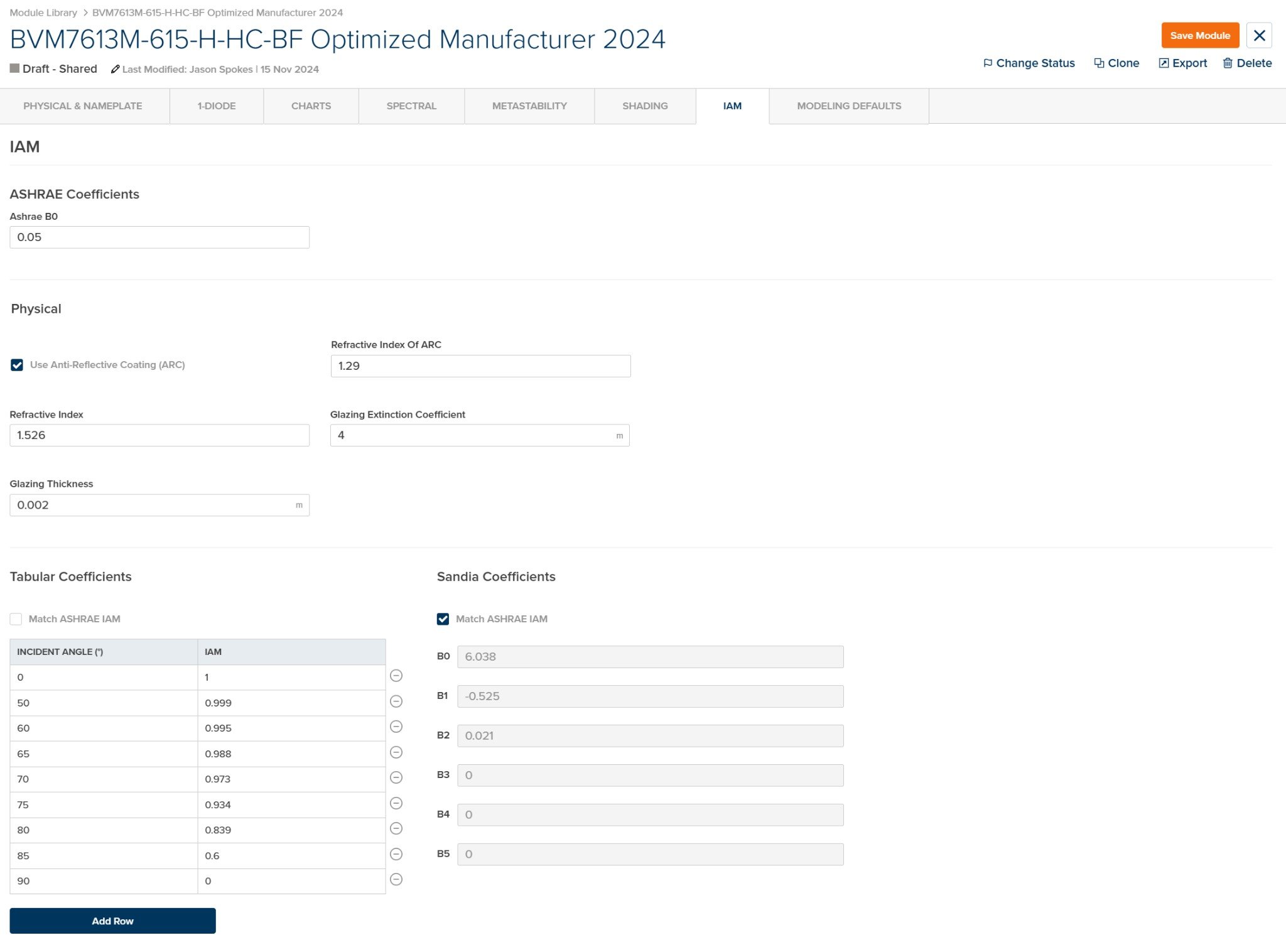Remove the 65 degree incident angle row
Image resolution: width=1286 pixels, height=952 pixels.
396,752
